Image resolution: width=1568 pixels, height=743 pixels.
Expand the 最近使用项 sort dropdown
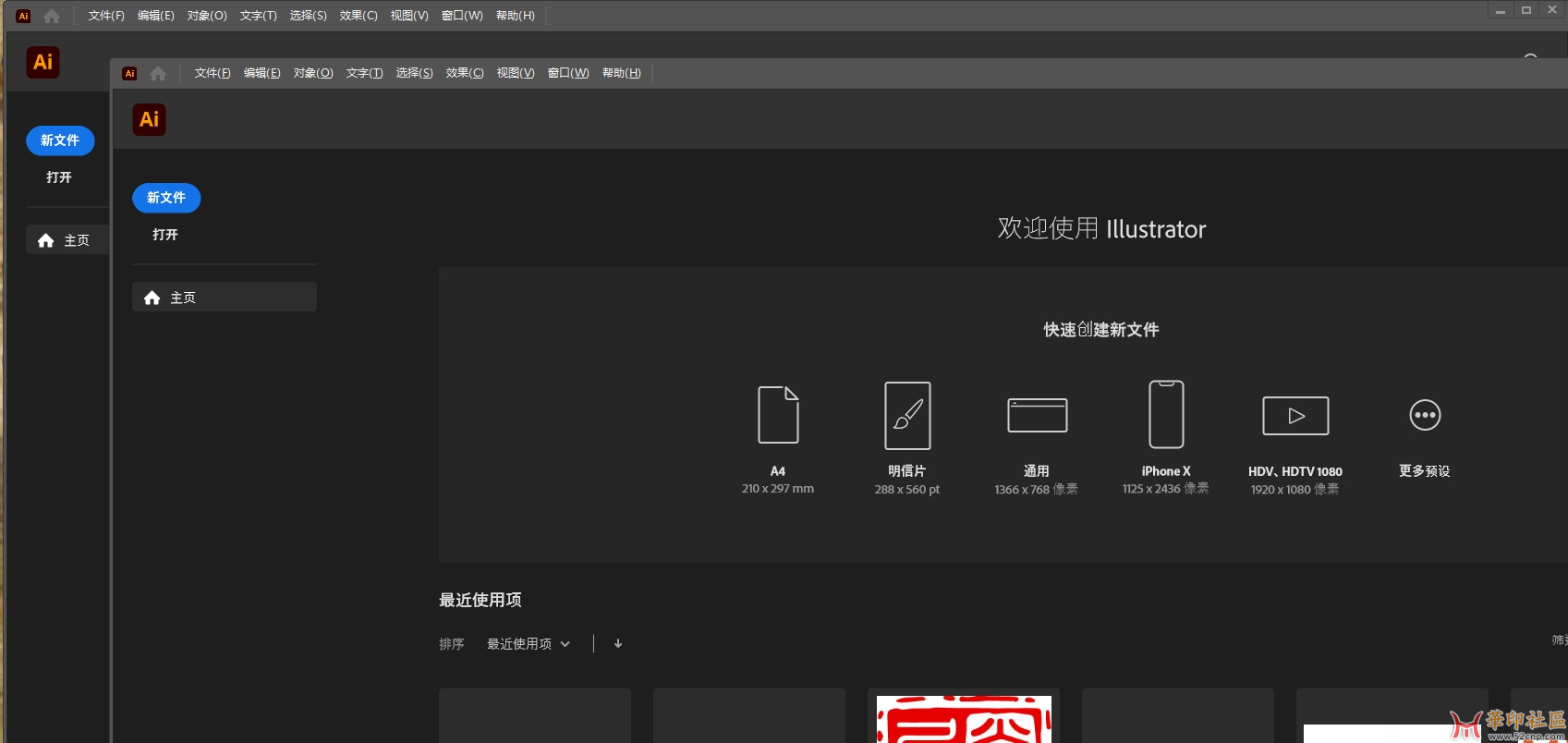[529, 644]
